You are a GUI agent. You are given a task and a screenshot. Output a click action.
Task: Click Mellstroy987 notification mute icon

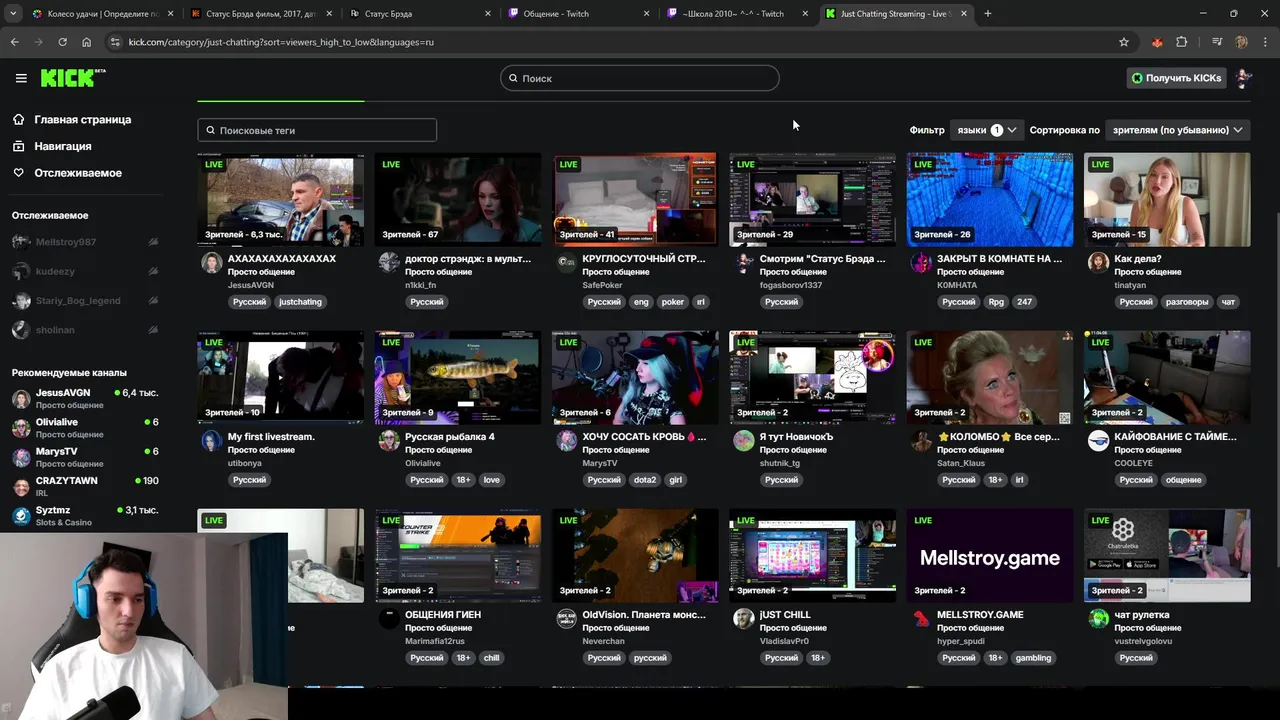point(153,242)
